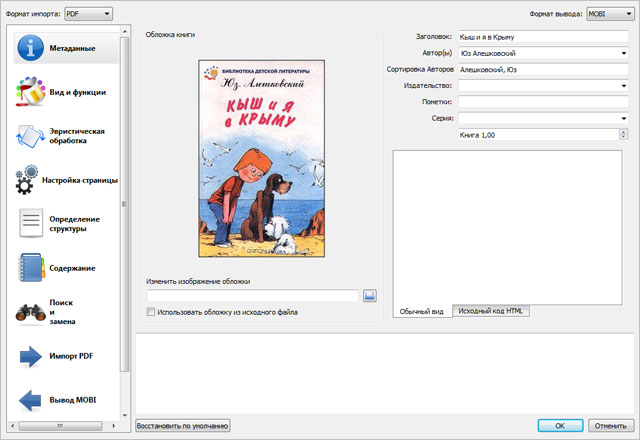
Task: Open the Вывод MOBI arrow icon
Action: [30, 400]
